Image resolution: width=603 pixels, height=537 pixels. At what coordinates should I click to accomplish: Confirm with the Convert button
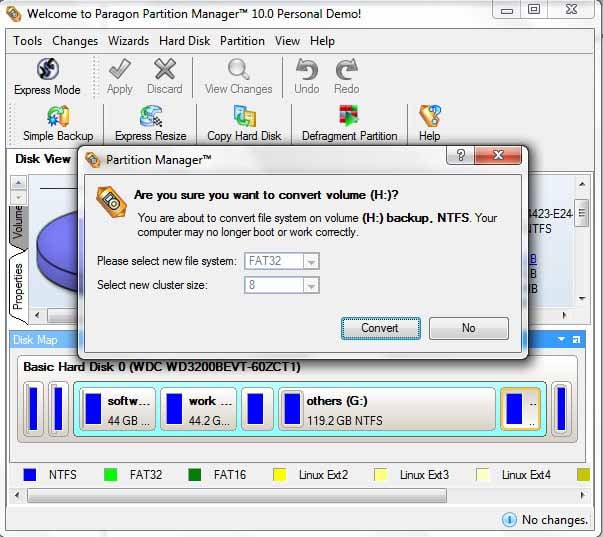point(381,328)
